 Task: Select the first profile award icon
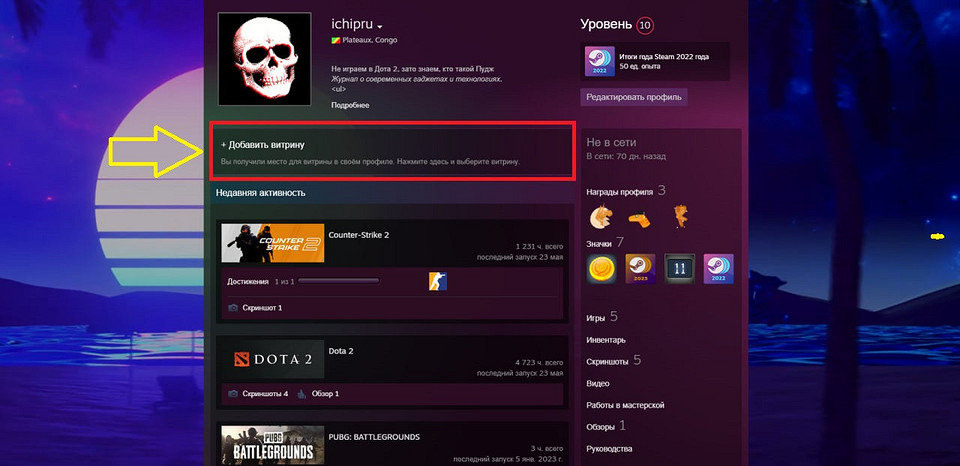pos(599,216)
